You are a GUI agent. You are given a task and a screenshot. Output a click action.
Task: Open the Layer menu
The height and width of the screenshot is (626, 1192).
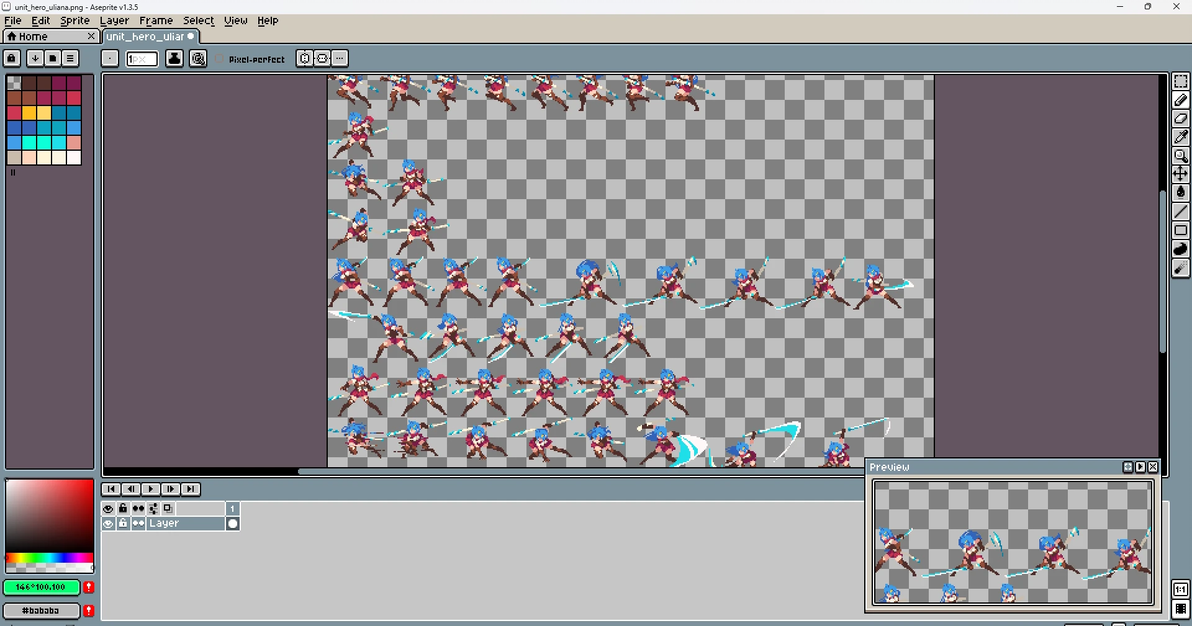(114, 21)
